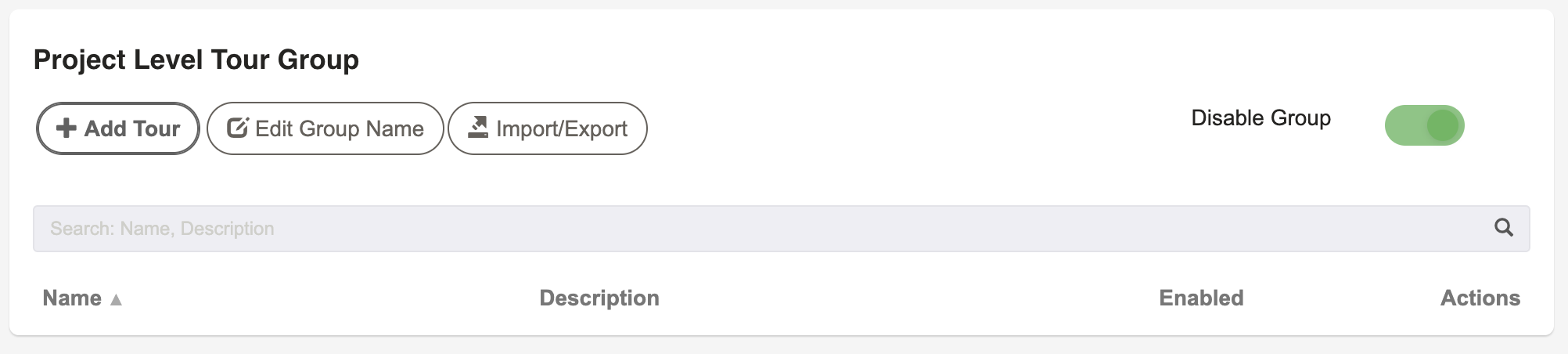The width and height of the screenshot is (1568, 354).
Task: Click the Edit Group Name text label
Action: tap(340, 129)
